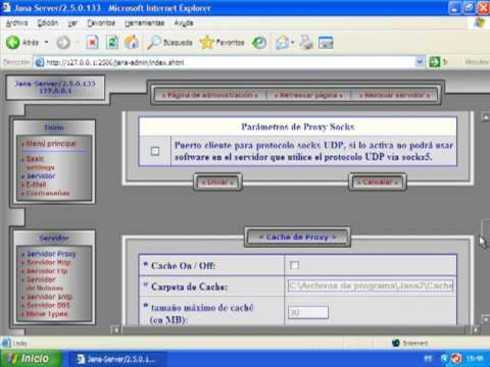The image size is (490, 367).
Task: Open the Servidor Ftp link
Action: [x=47, y=271]
